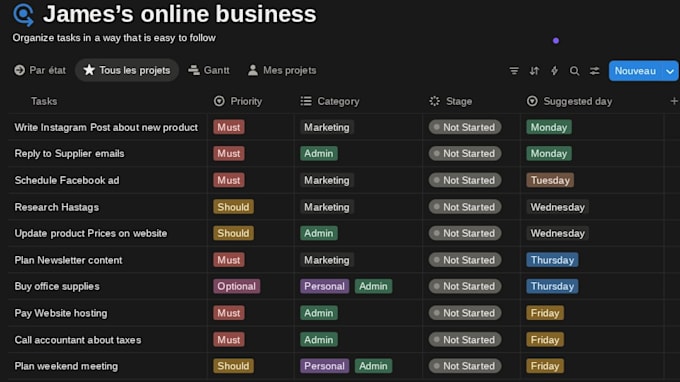Image resolution: width=680 pixels, height=382 pixels.
Task: Switch to the Gantt view tab
Action: click(x=209, y=70)
